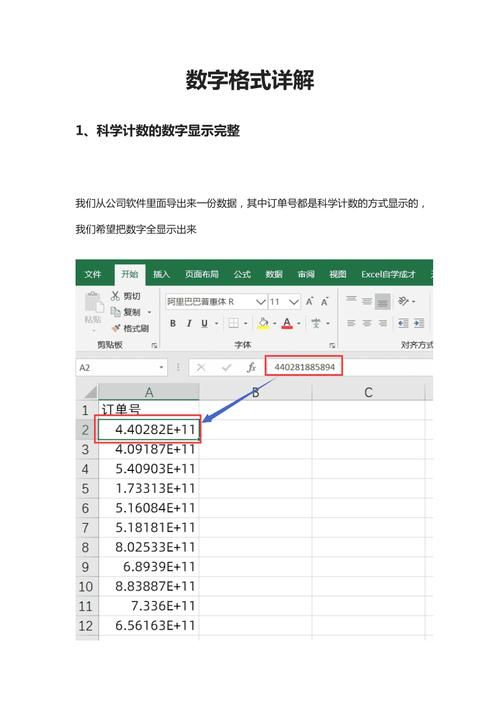Toggle Underline formatting

[205, 323]
